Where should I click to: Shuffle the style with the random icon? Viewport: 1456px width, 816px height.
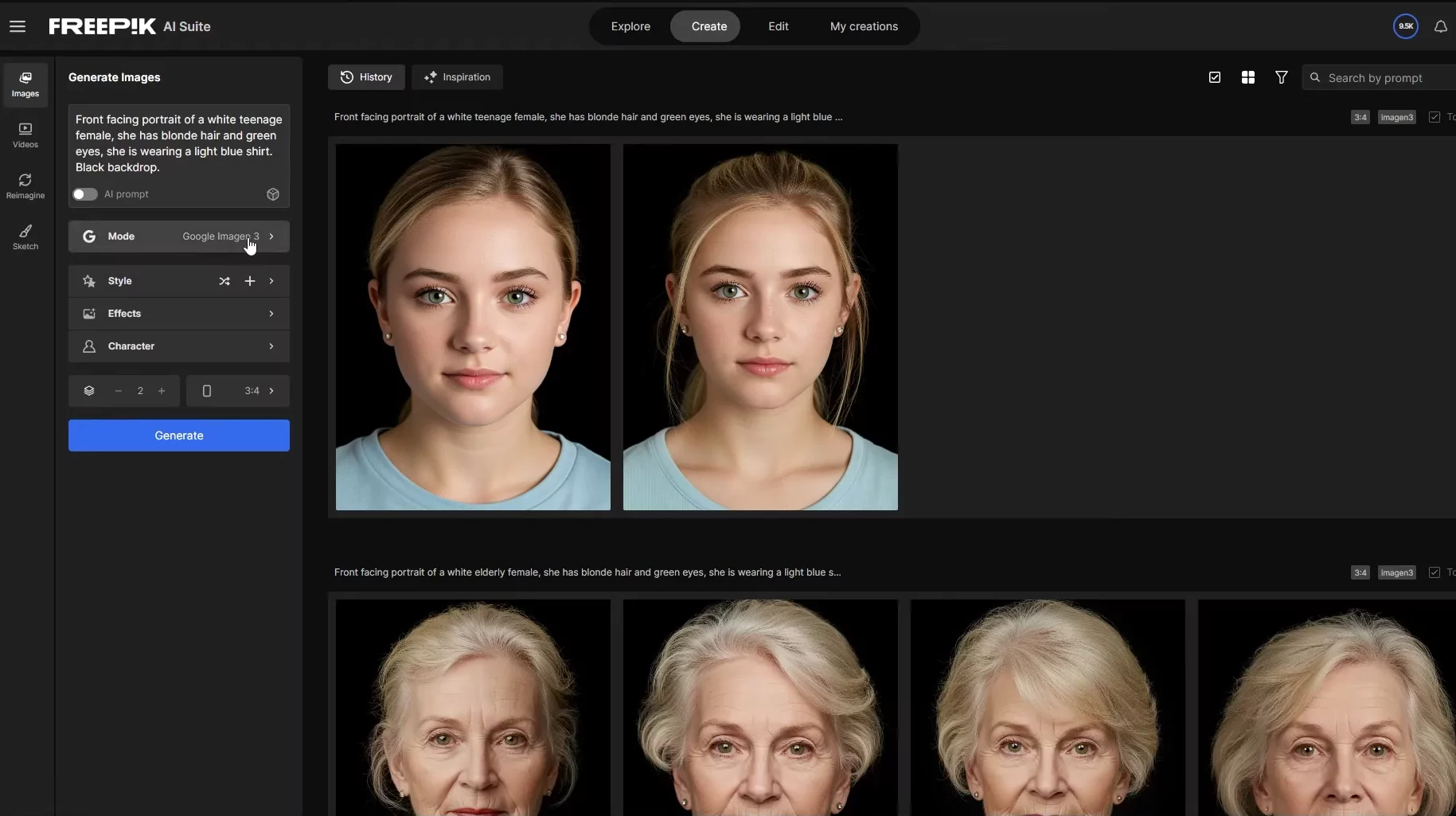point(224,281)
